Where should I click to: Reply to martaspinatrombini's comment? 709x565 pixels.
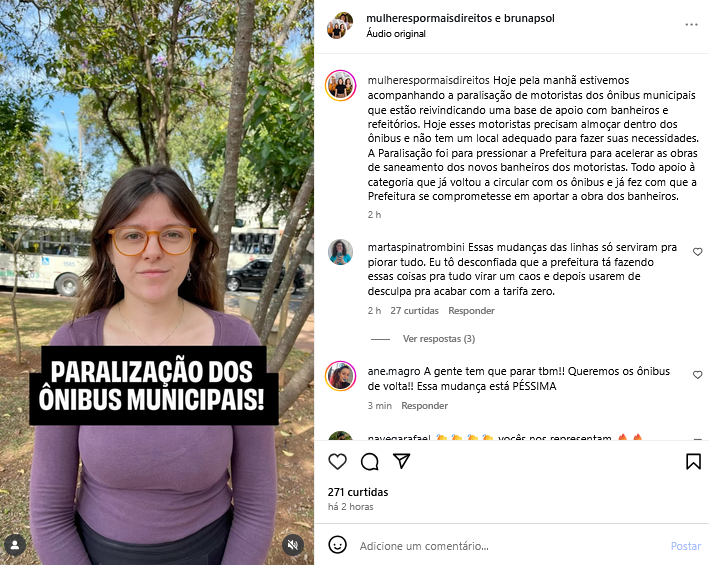pos(471,311)
